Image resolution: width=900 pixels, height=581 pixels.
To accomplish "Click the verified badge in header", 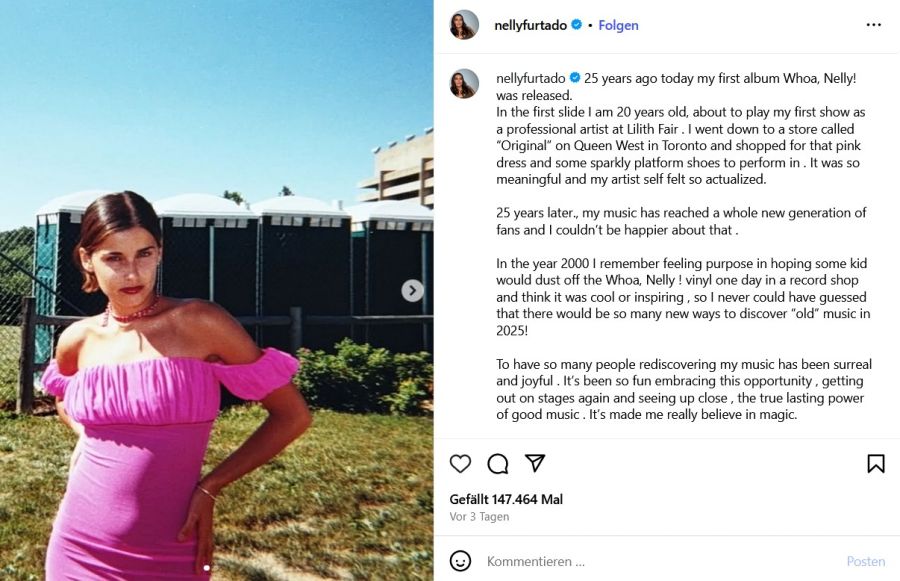I will 577,25.
